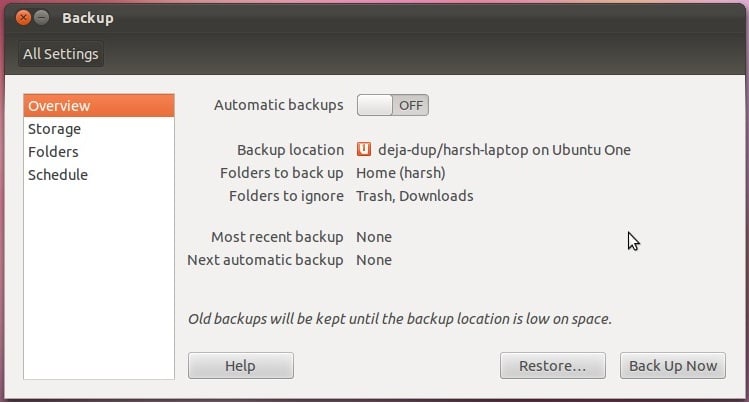This screenshot has width=749, height=403.
Task: Open the Schedule section in the sidebar
Action: (x=58, y=175)
